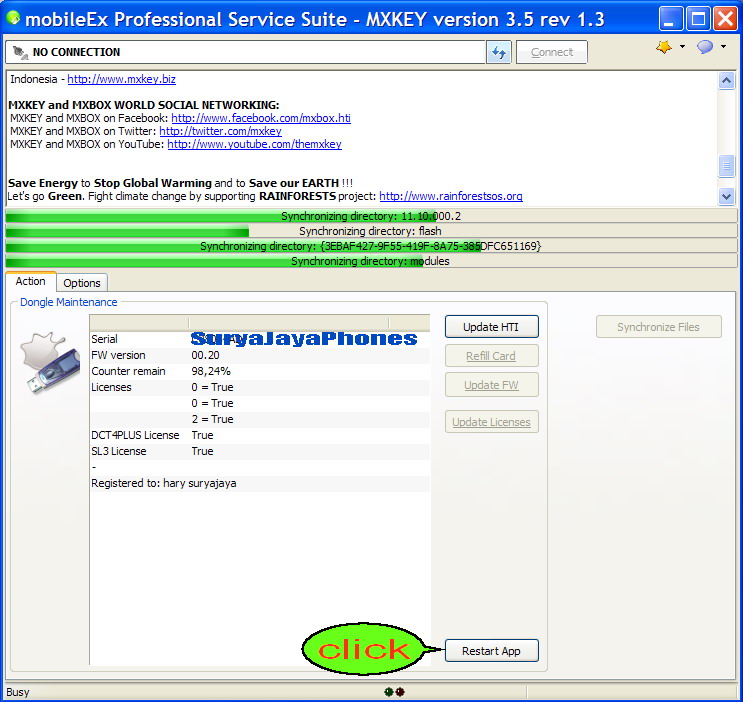
Task: Open the twitter.com/mxkey link
Action: click(x=220, y=131)
